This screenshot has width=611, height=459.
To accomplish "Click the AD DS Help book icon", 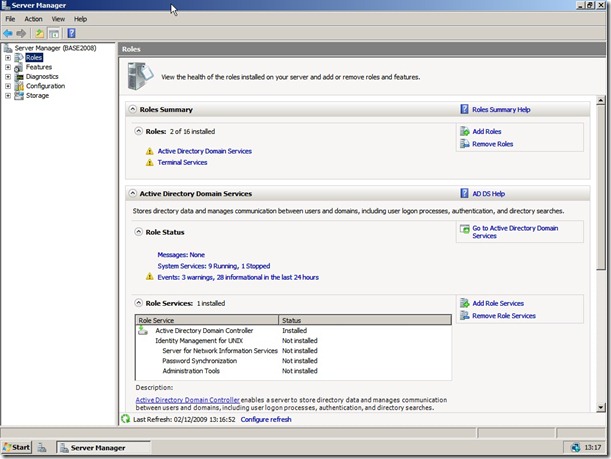I will 464,193.
